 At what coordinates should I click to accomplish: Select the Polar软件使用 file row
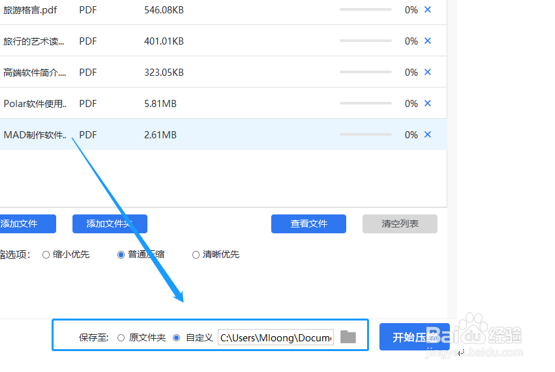click(x=223, y=103)
